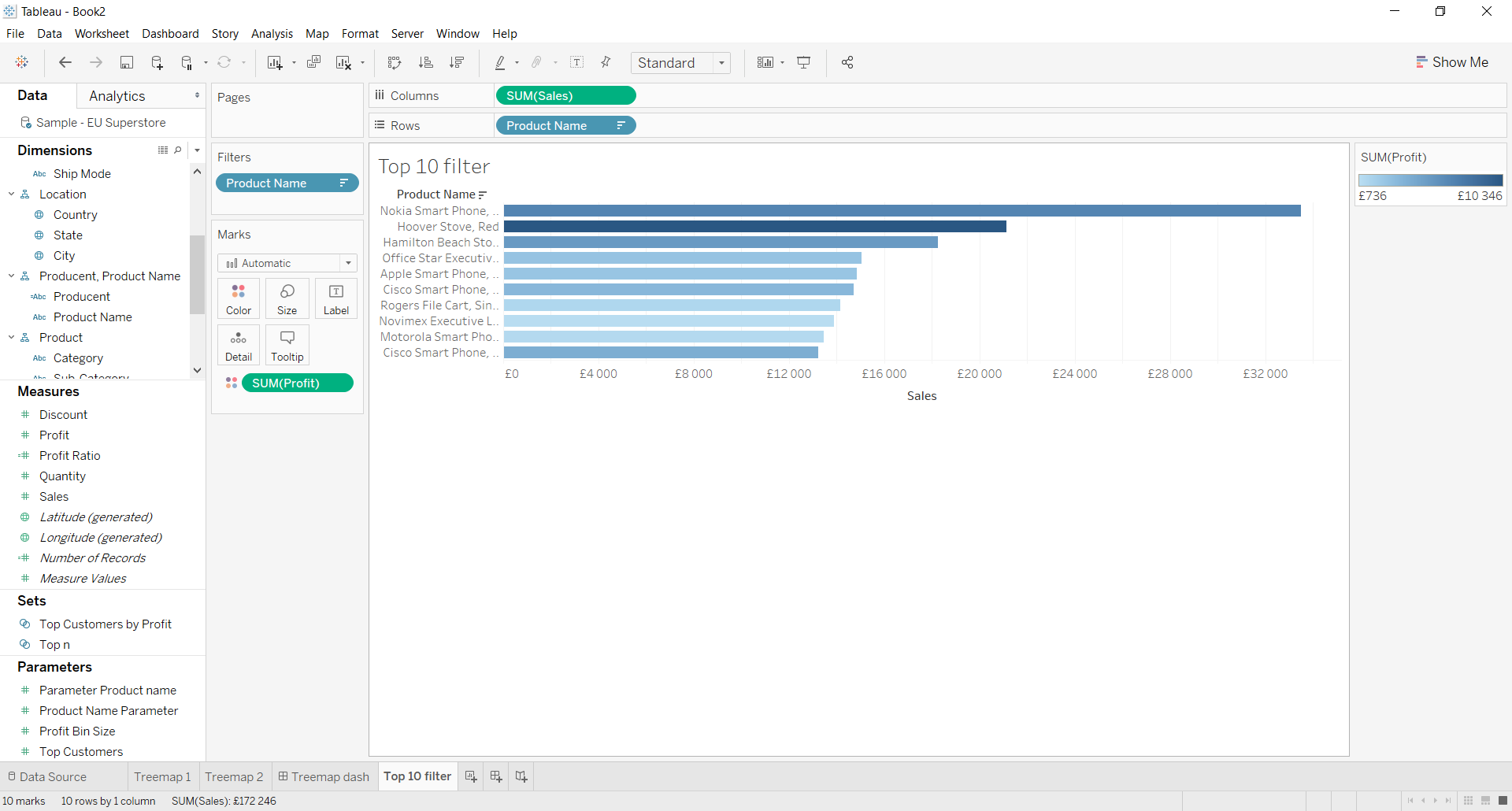Open the Analysis menu
This screenshot has height=811, width=1512.
click(272, 34)
